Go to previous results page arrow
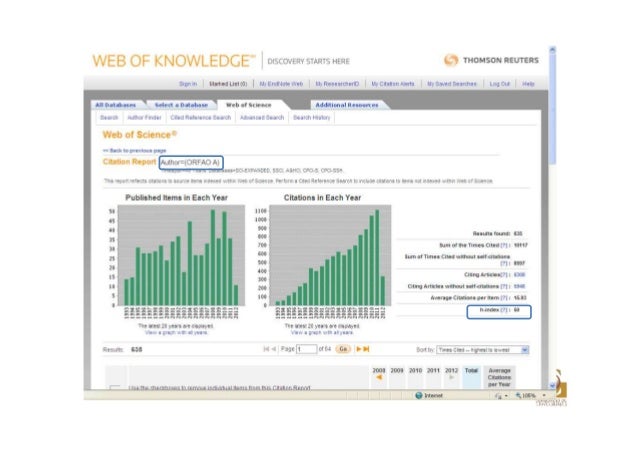This screenshot has height=451, width=638. click(x=273, y=349)
